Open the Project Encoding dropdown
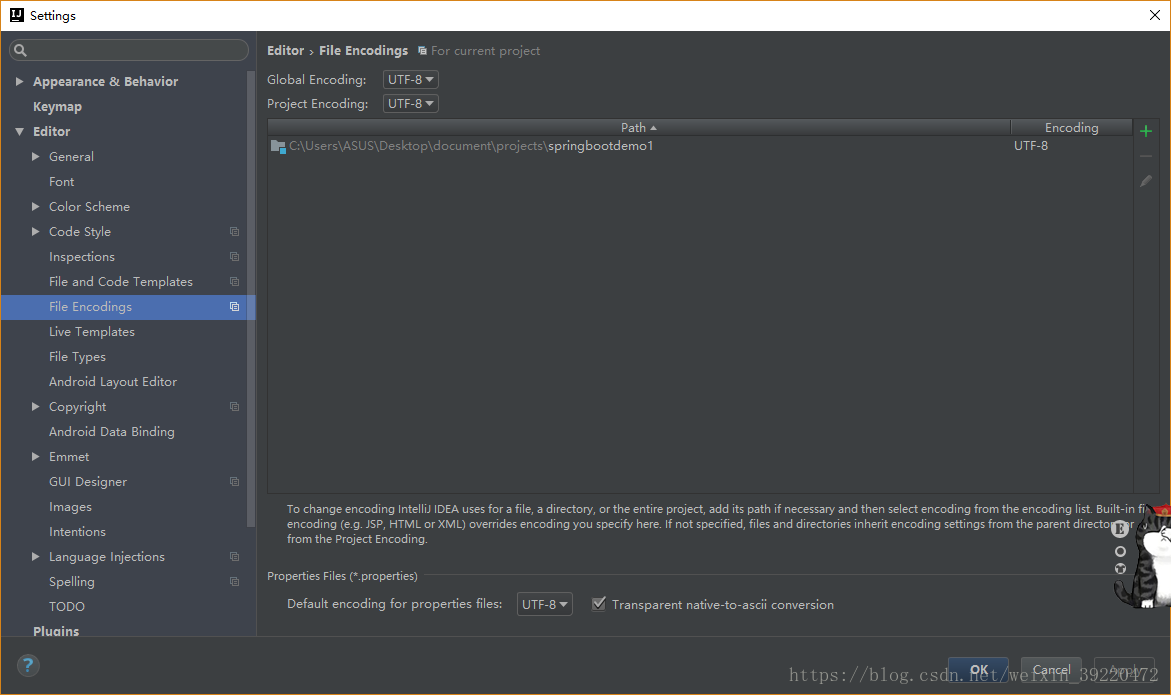The height and width of the screenshot is (695, 1171). (410, 104)
